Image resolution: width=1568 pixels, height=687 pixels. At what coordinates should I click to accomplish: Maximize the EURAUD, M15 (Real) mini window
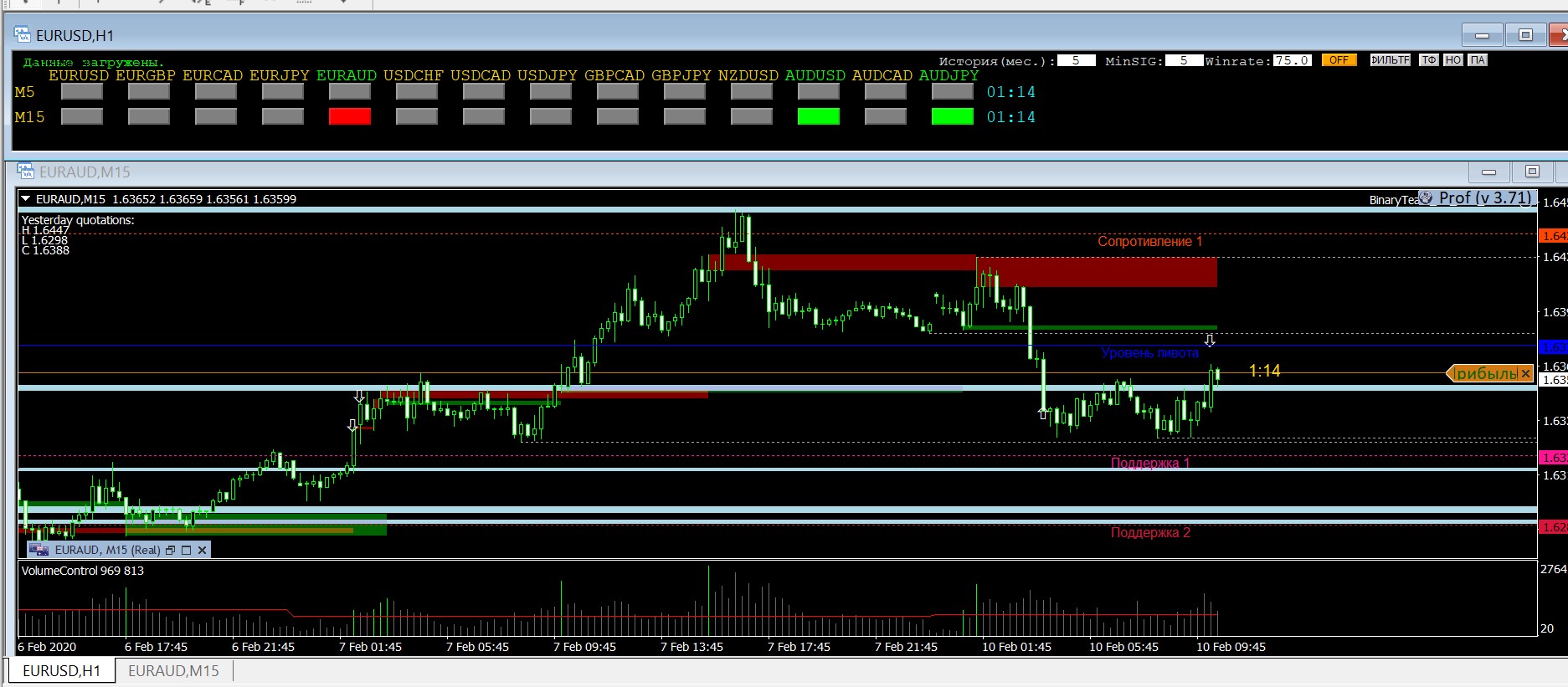pos(186,550)
